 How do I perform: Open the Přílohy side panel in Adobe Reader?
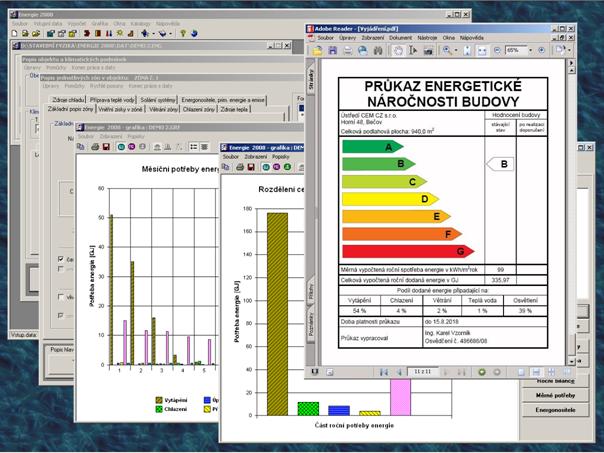click(x=312, y=293)
